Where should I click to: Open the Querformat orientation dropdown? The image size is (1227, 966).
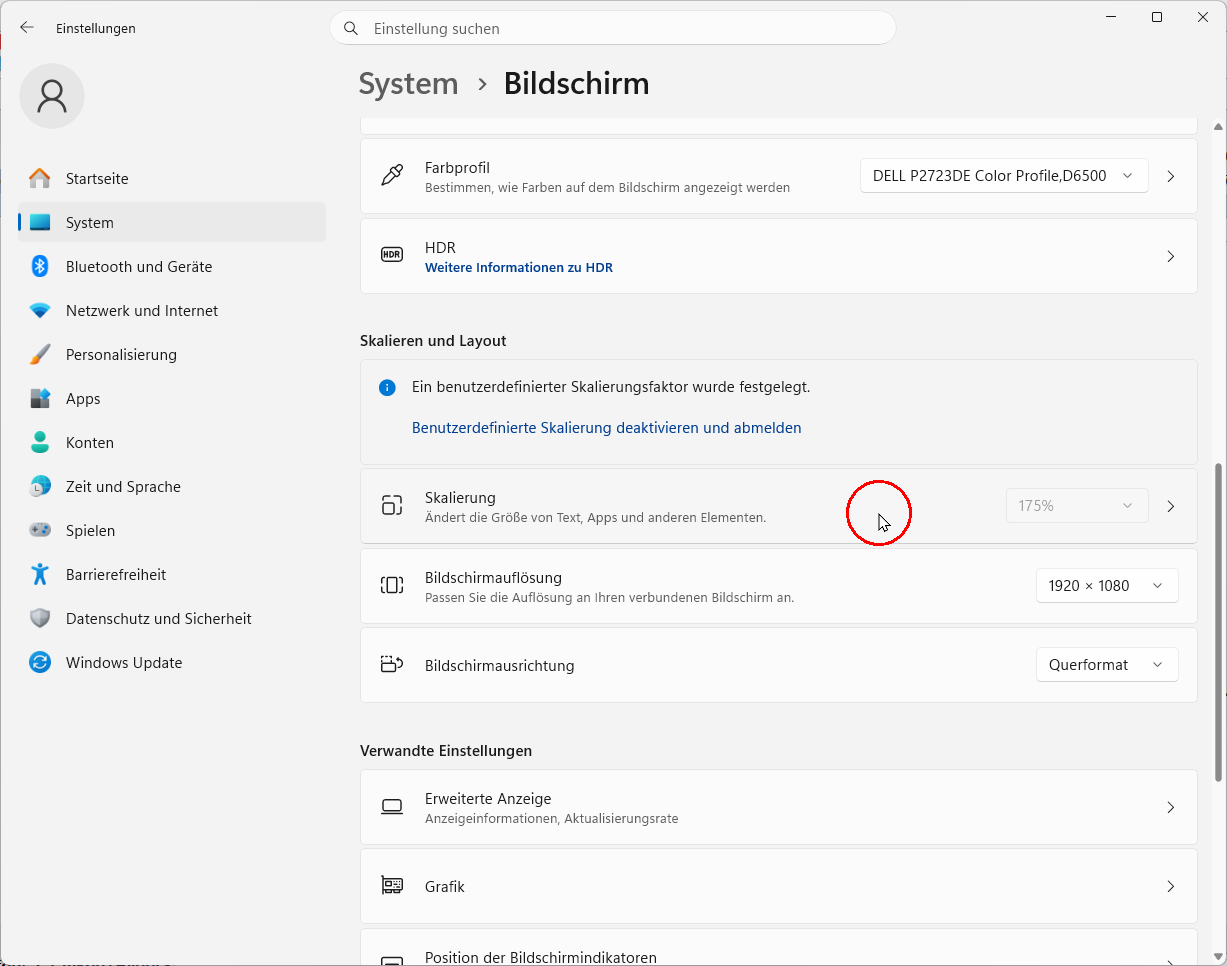(x=1107, y=665)
